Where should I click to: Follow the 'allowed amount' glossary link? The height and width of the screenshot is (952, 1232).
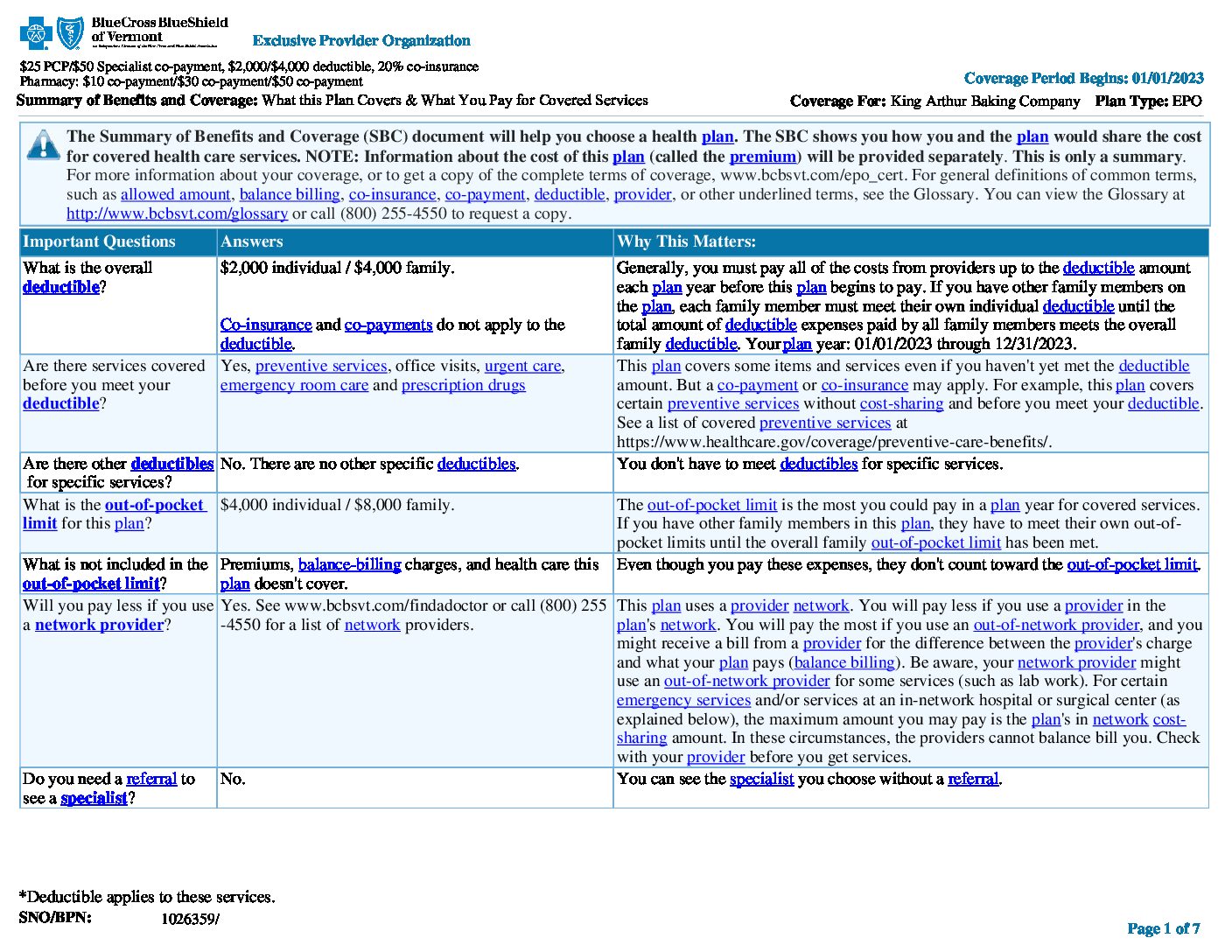click(175, 194)
